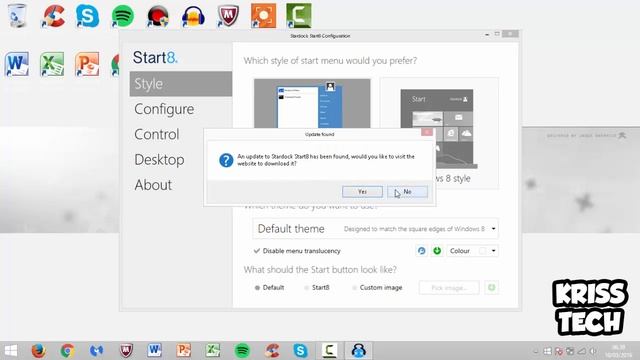Image resolution: width=640 pixels, height=360 pixels.
Task: Choose the Windows 7 style menu thumbnail
Action: pyautogui.click(x=312, y=104)
